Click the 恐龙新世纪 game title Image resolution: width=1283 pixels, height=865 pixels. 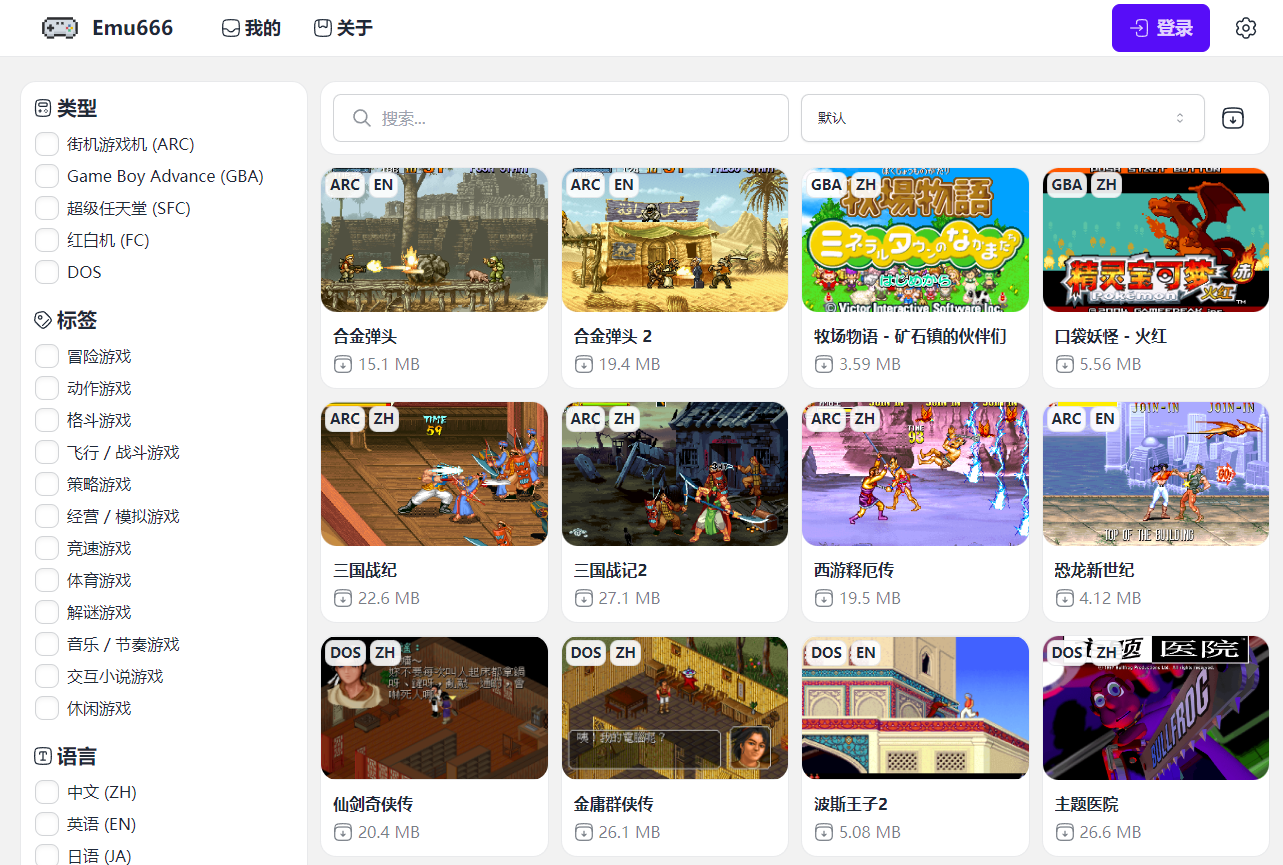click(1095, 570)
